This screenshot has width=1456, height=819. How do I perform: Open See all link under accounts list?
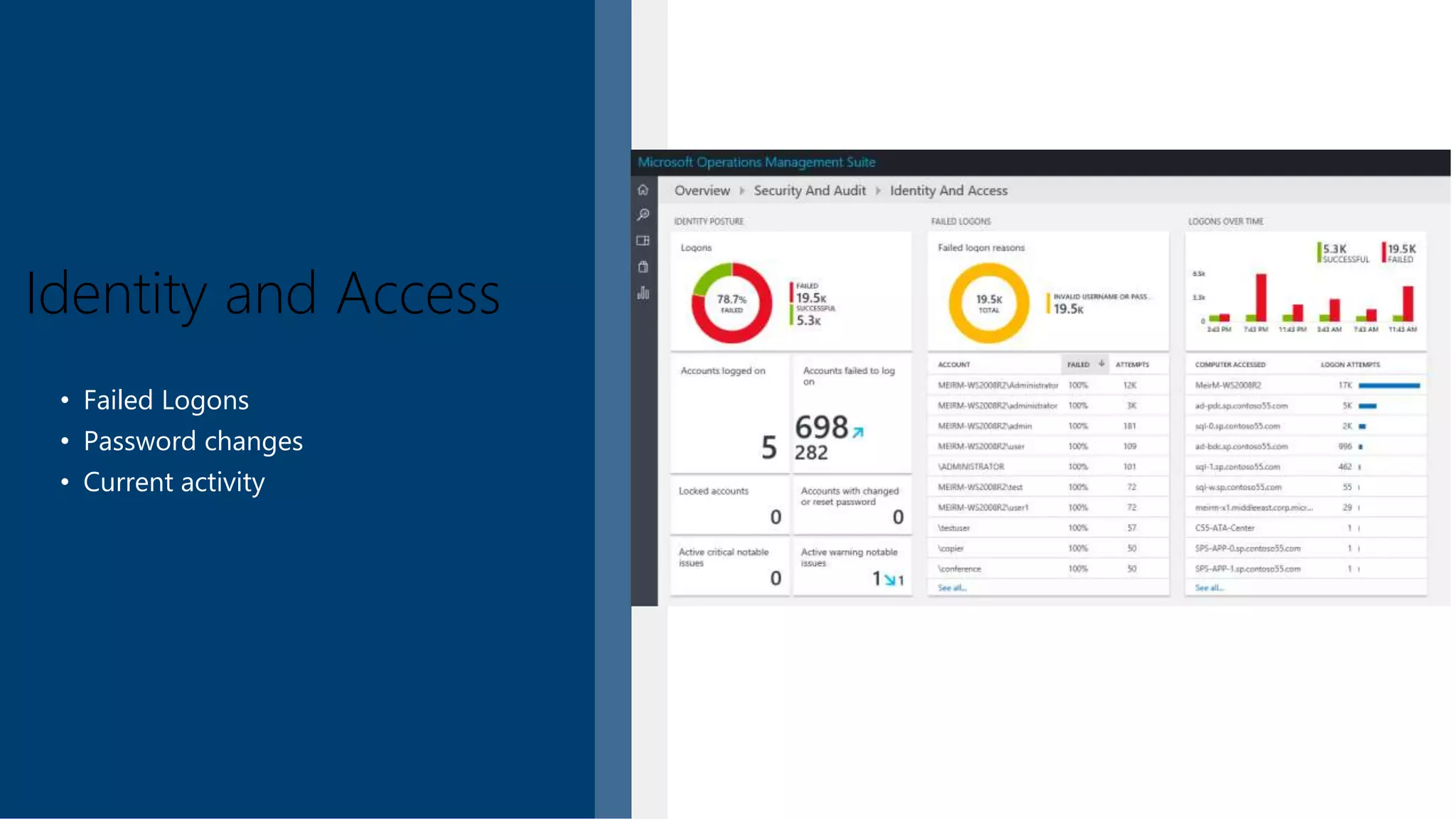[x=951, y=588]
